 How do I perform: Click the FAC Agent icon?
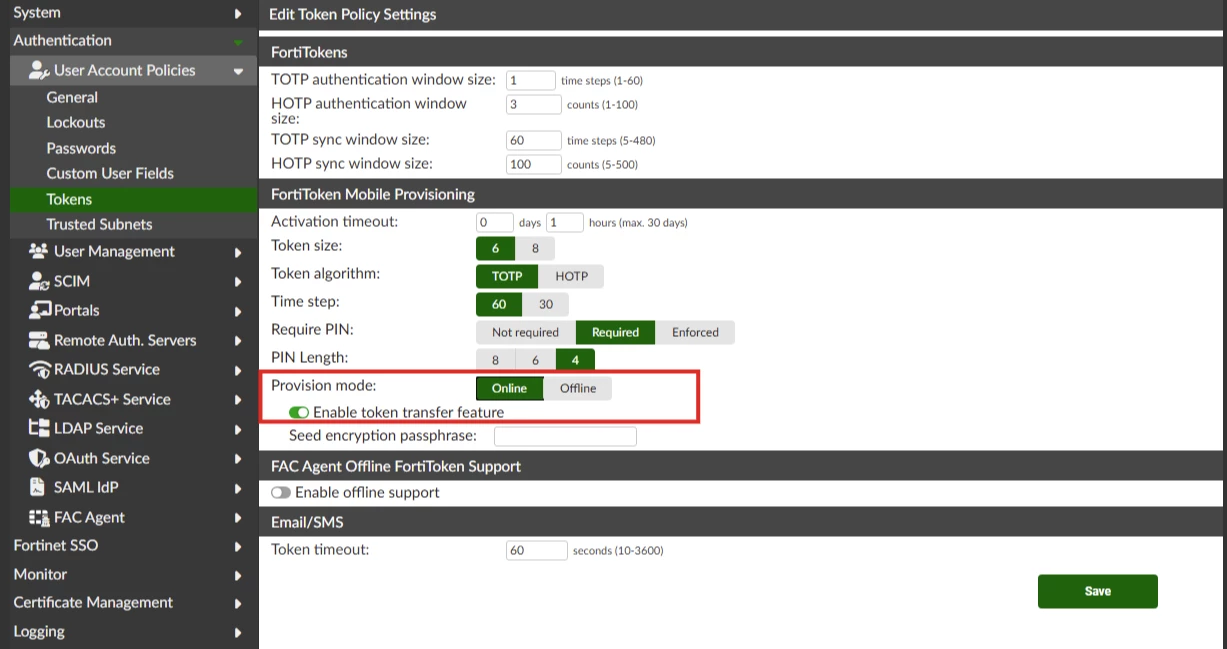38,517
